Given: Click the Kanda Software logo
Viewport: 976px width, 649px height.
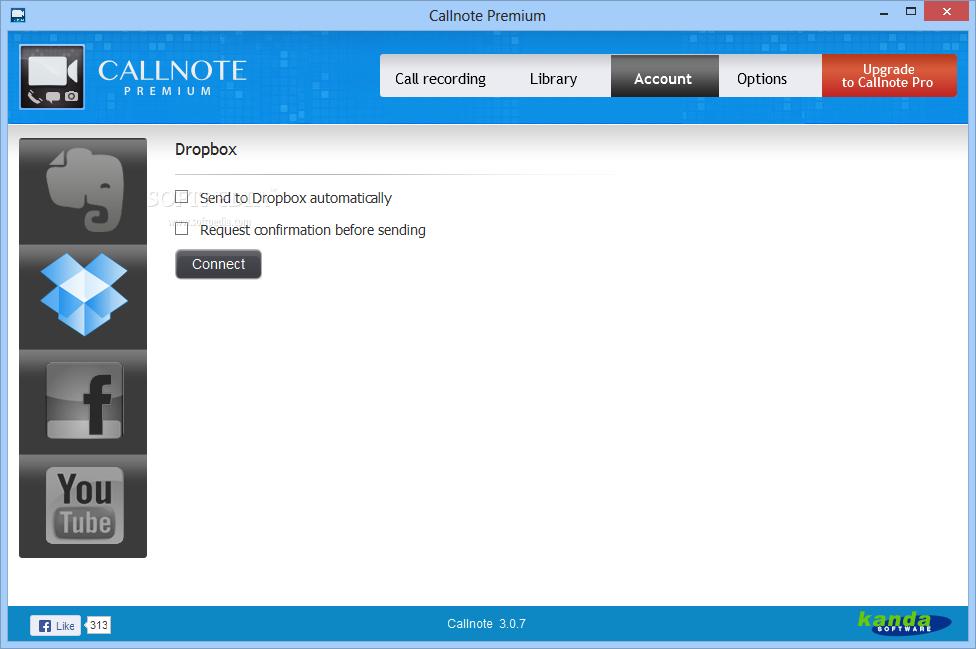Looking at the screenshot, I should click(x=904, y=622).
